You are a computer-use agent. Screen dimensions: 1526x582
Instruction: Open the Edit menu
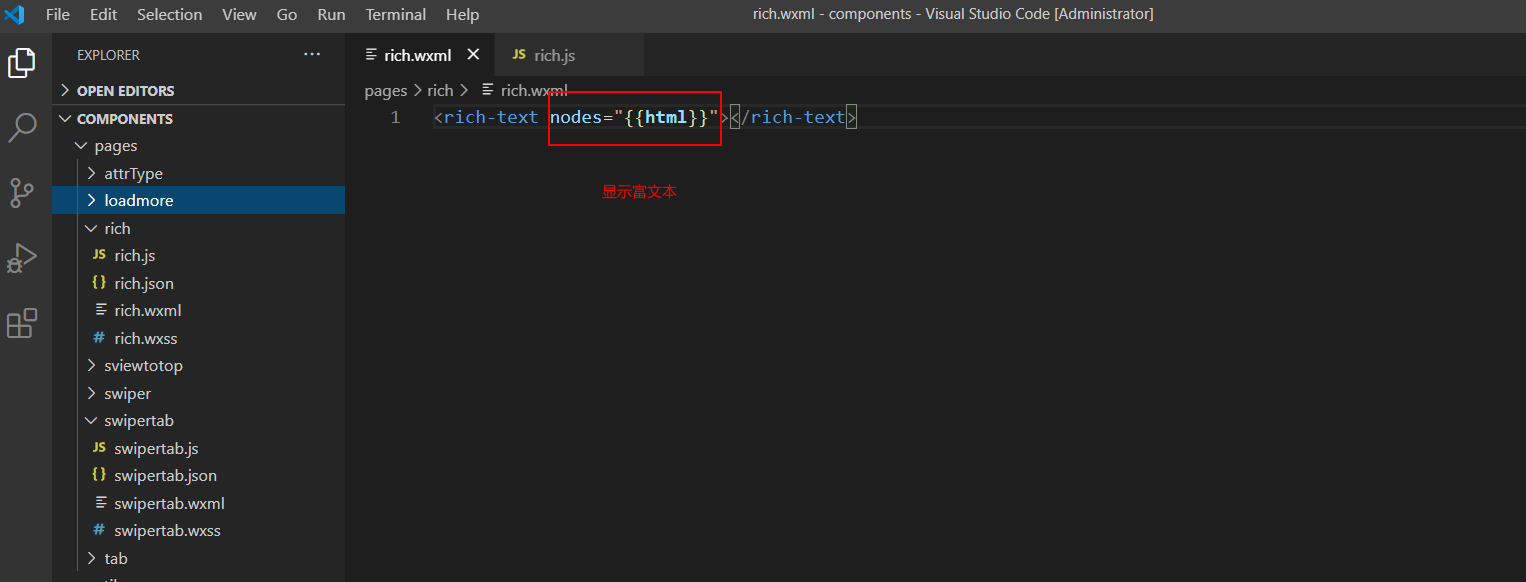pyautogui.click(x=103, y=14)
